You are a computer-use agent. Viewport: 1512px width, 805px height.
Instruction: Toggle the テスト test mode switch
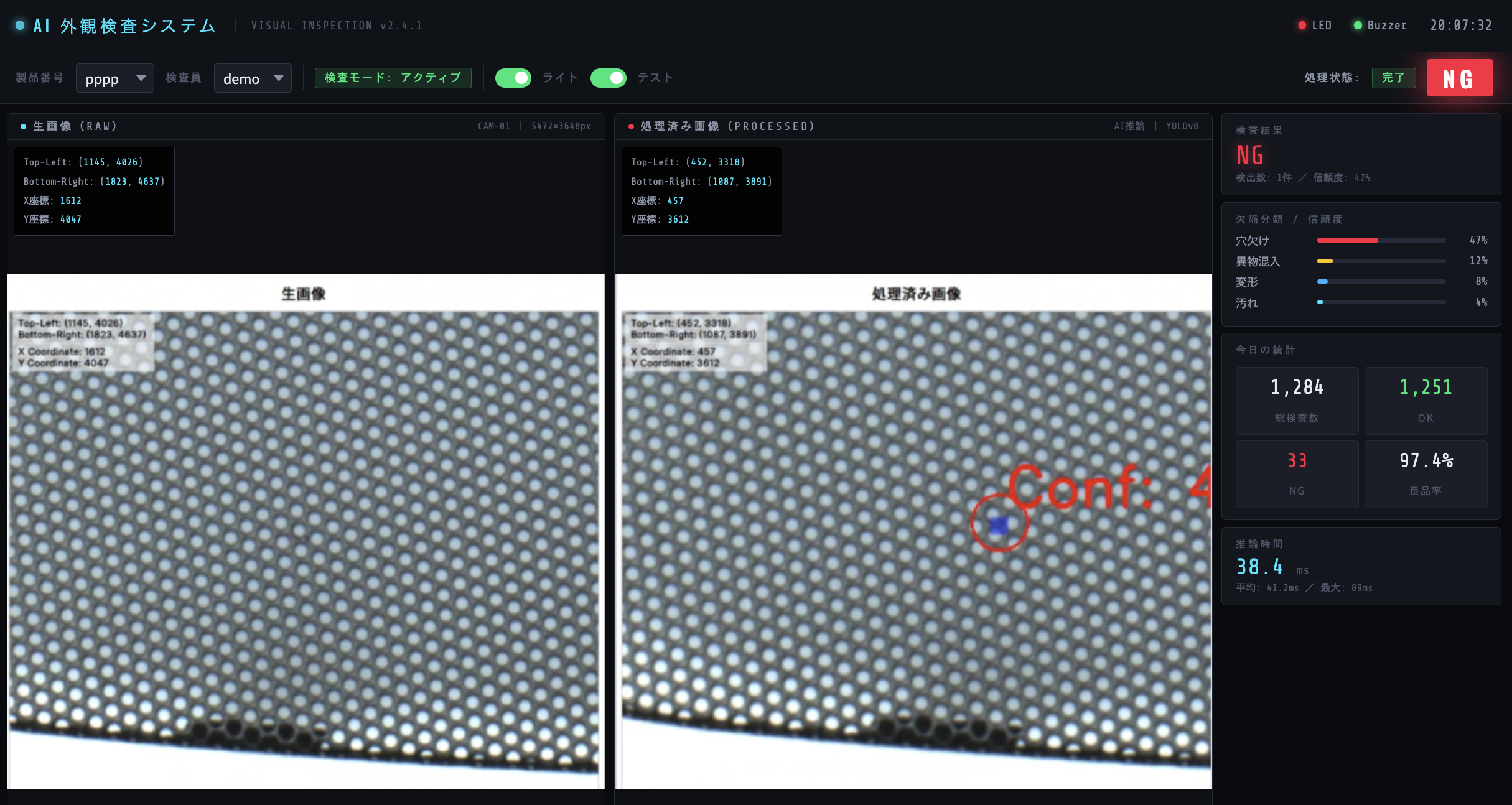[608, 78]
